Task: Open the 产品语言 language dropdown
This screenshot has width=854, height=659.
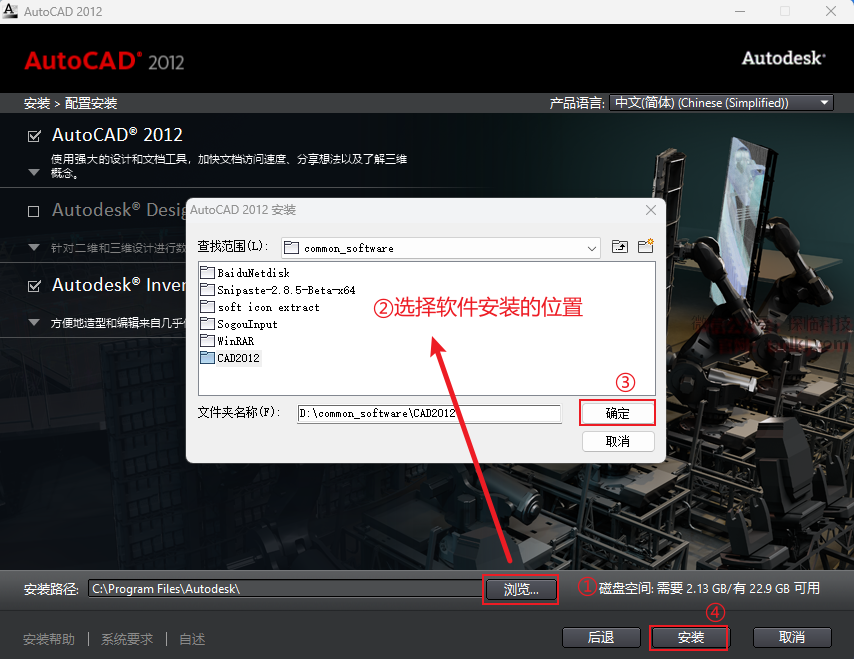Action: pos(721,102)
